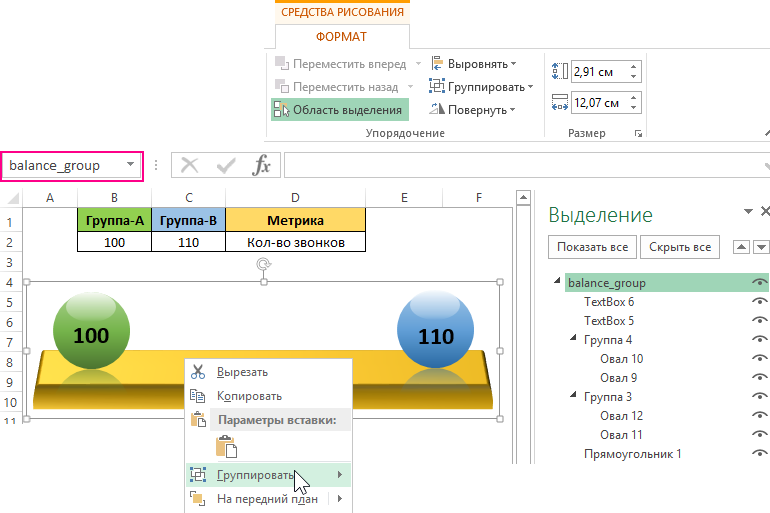This screenshot has width=770, height=513.
Task: Click Скрыть все button
Action: pyautogui.click(x=680, y=247)
